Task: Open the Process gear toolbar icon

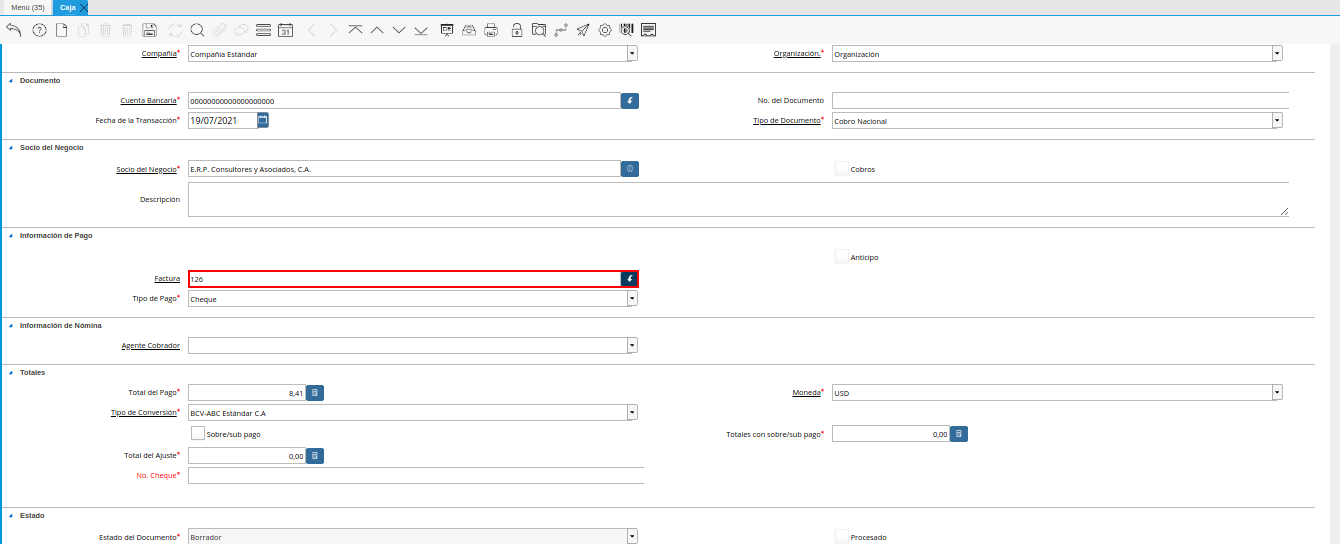Action: [605, 30]
